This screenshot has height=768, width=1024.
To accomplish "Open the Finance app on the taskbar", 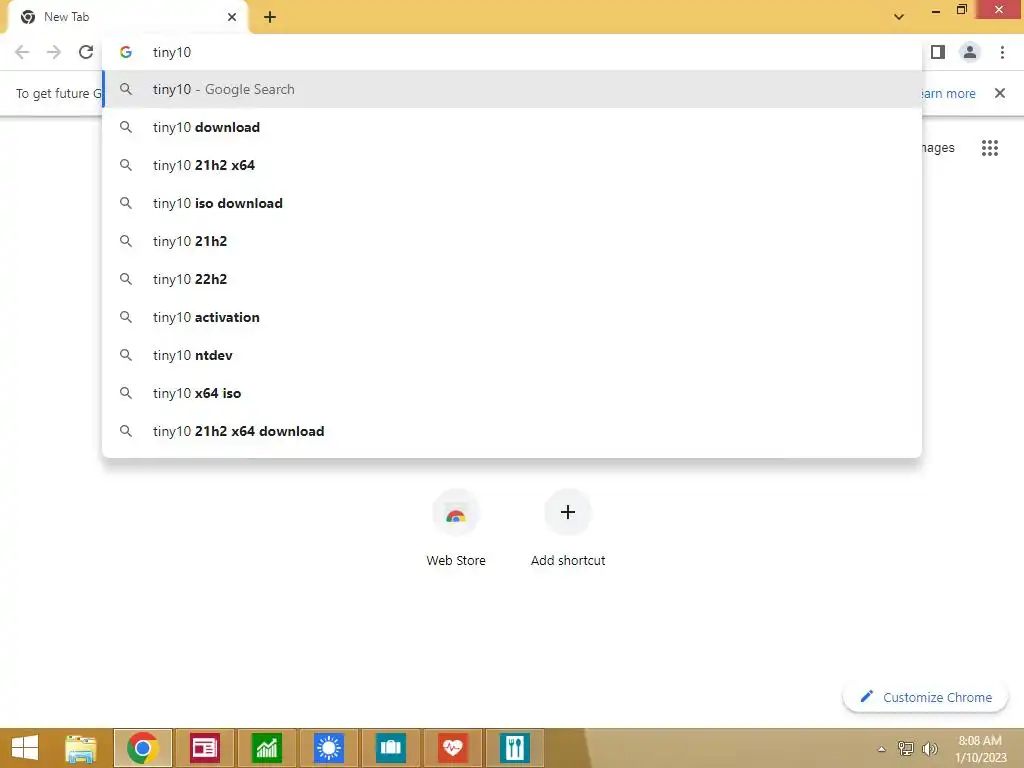I will [x=266, y=748].
